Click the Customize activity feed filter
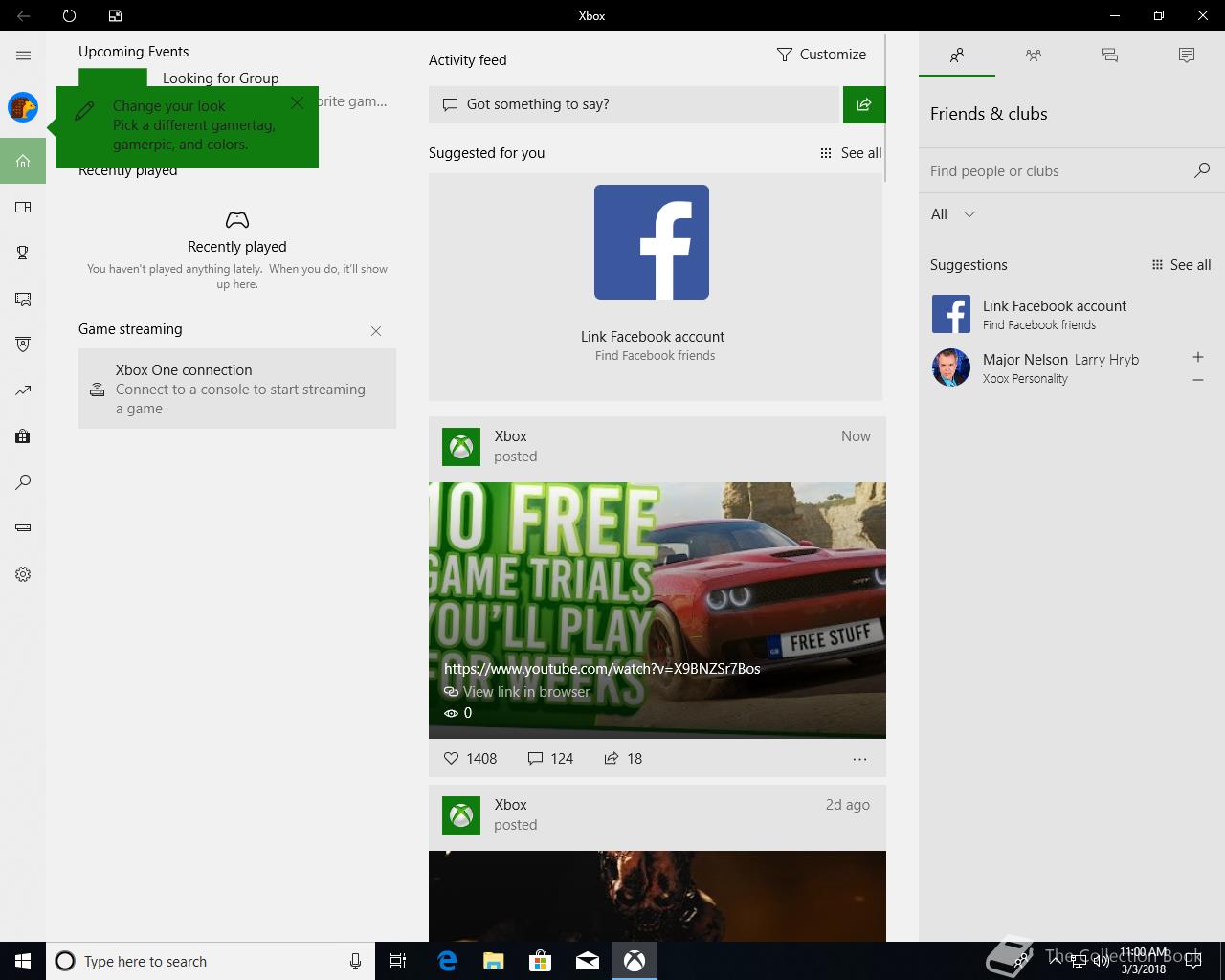The height and width of the screenshot is (980, 1225). click(821, 55)
